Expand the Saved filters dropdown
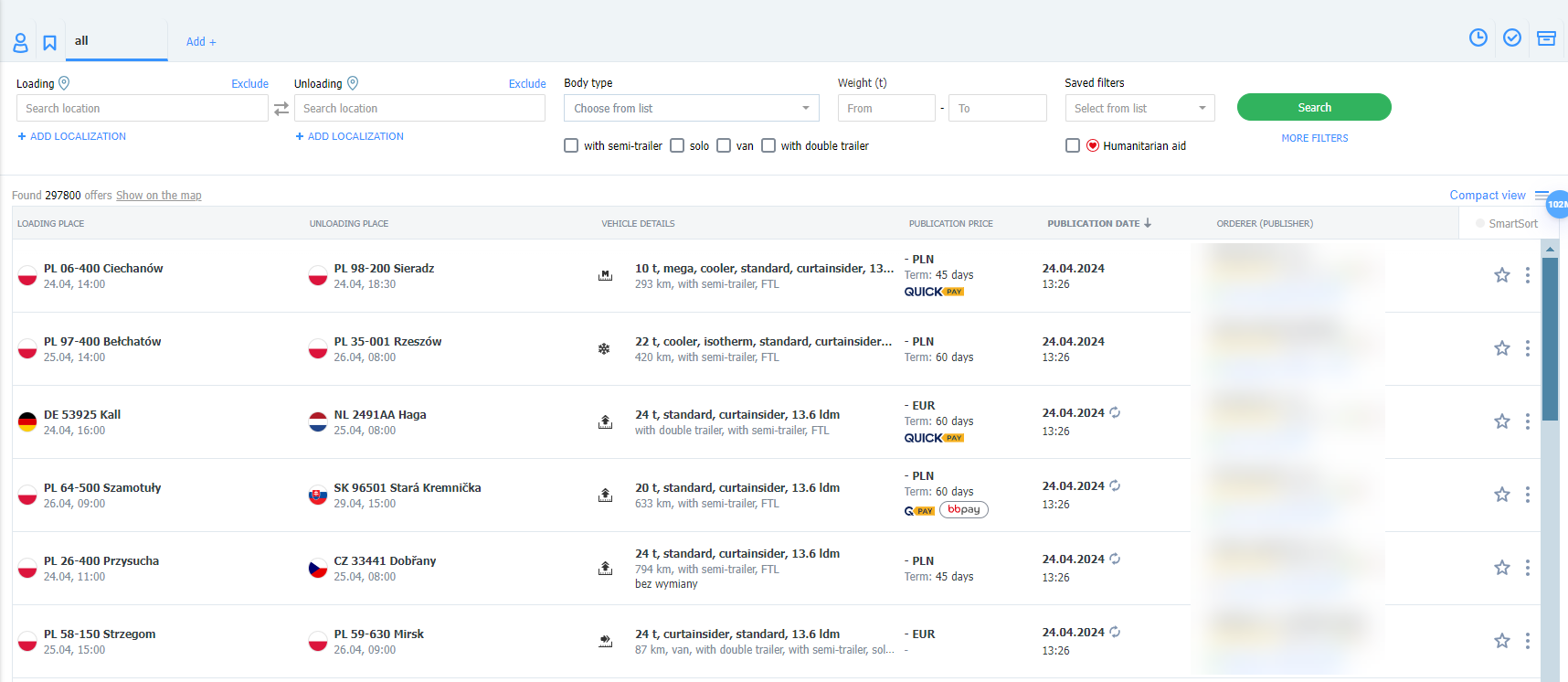The width and height of the screenshot is (1568, 682). click(1139, 108)
